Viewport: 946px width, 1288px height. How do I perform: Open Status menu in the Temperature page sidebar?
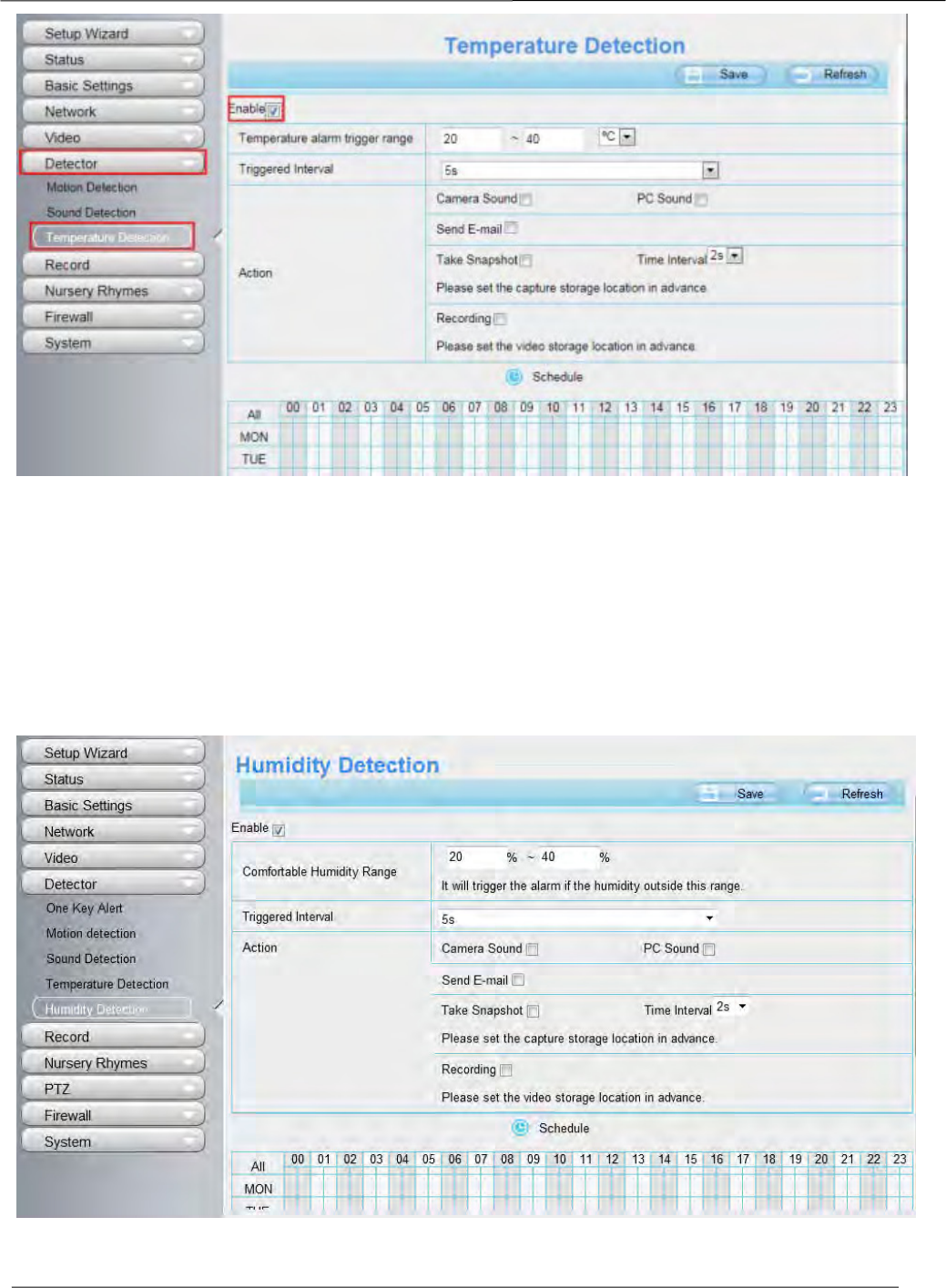112,59
